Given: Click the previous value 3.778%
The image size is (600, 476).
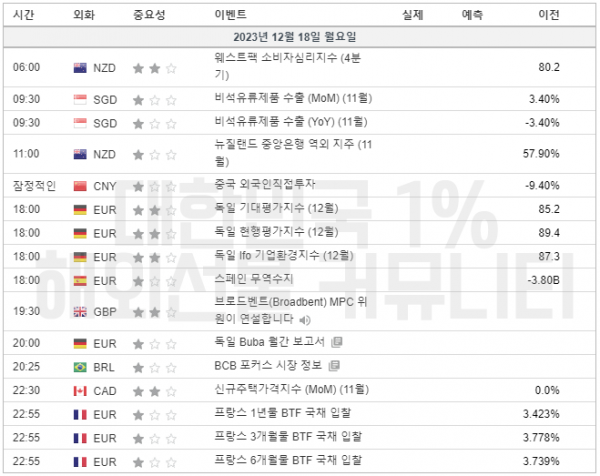Looking at the screenshot, I should click(541, 438).
